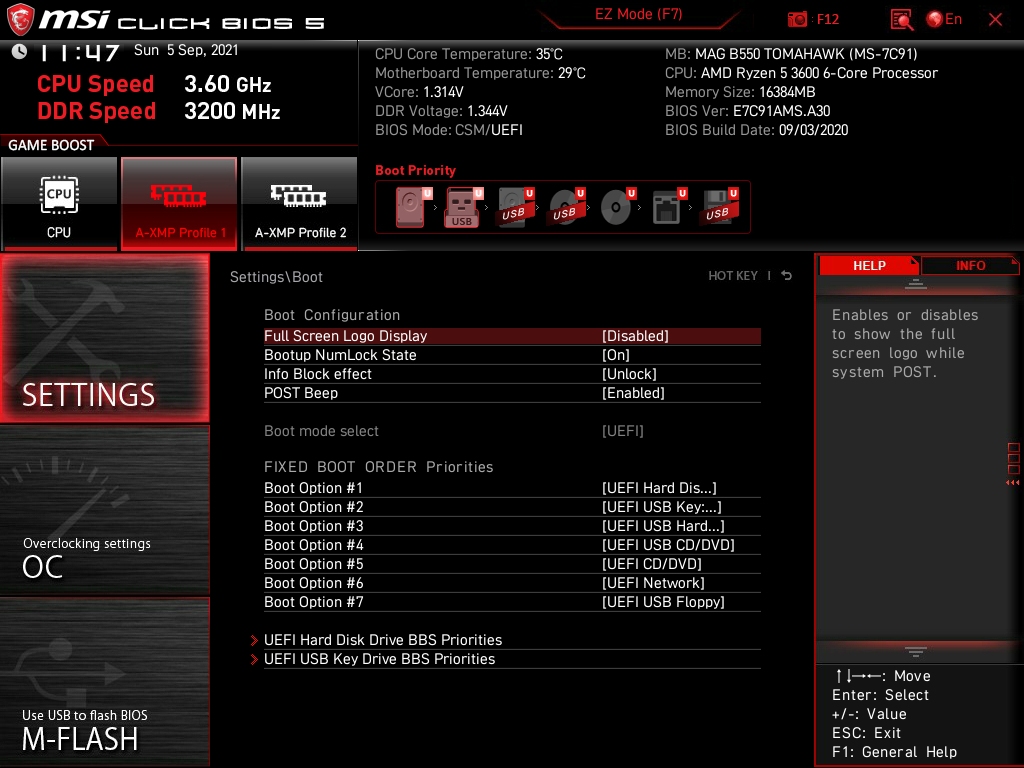The image size is (1024, 768).
Task: Open the M-FLASH section
Action: coord(104,682)
